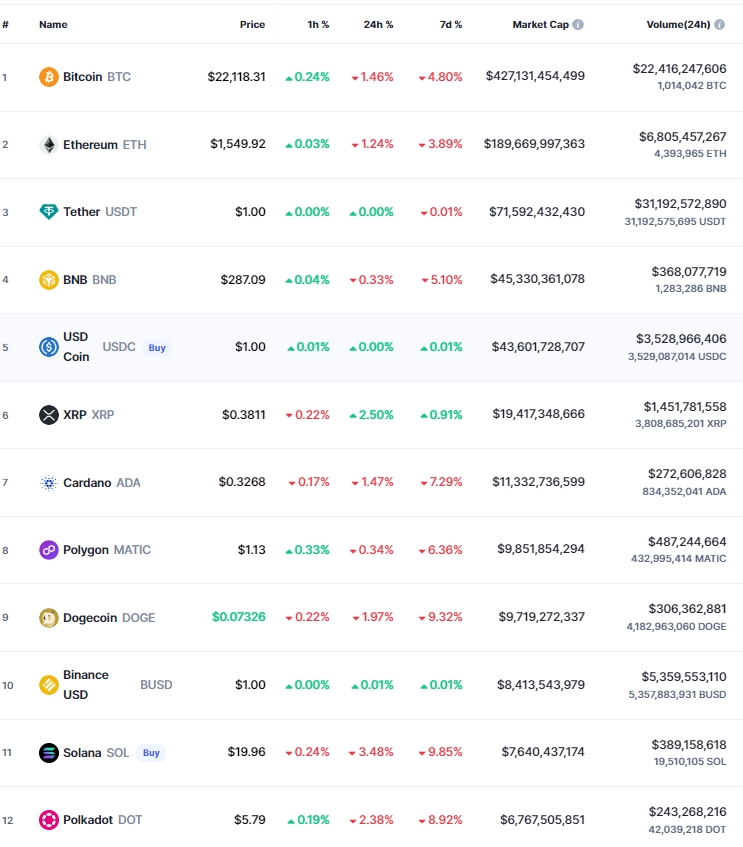Click the Ethereum diamond logo icon
This screenshot has width=743, height=847.
pyautogui.click(x=49, y=145)
